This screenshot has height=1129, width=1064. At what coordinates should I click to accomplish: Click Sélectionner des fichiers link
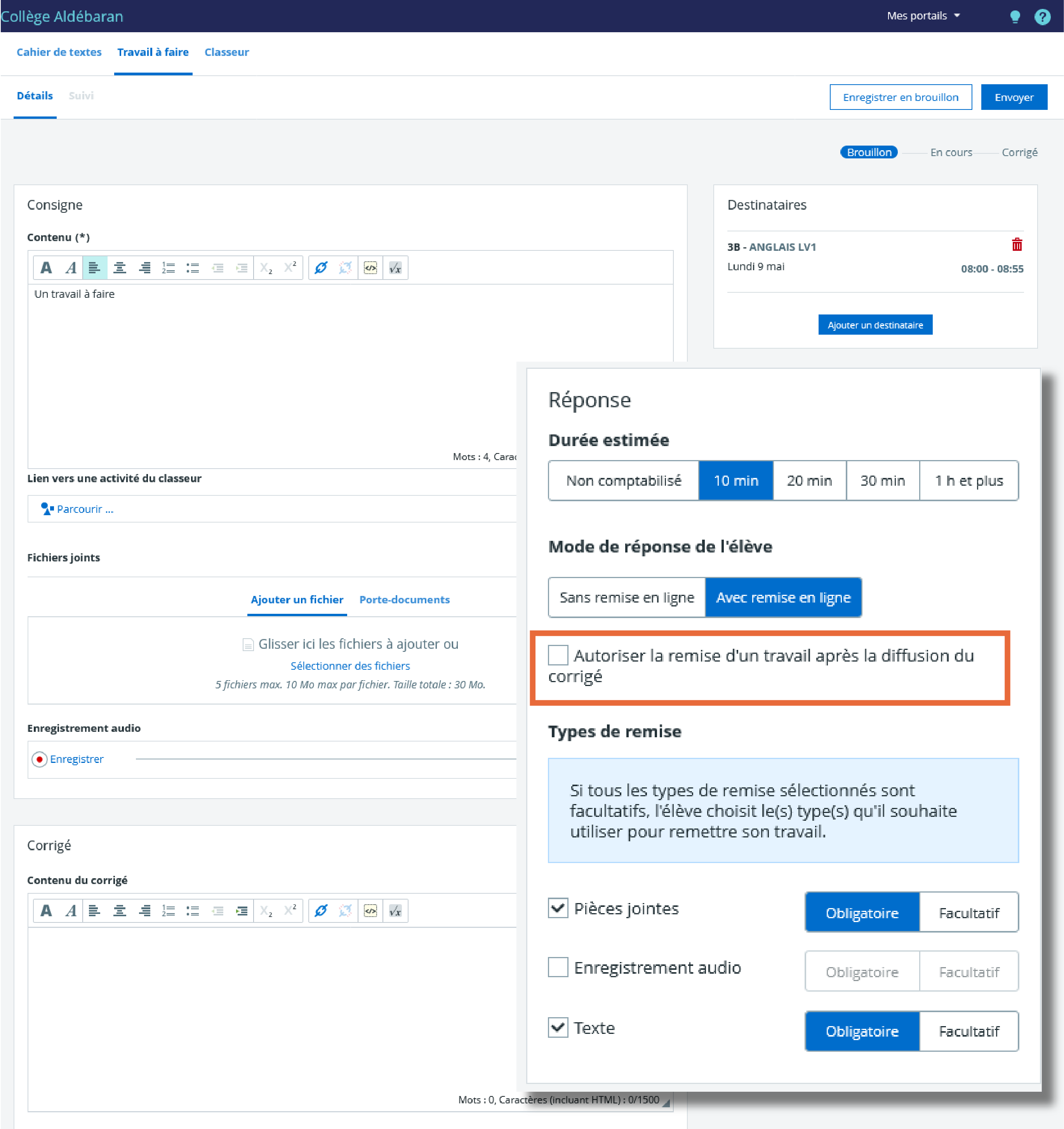coord(350,665)
